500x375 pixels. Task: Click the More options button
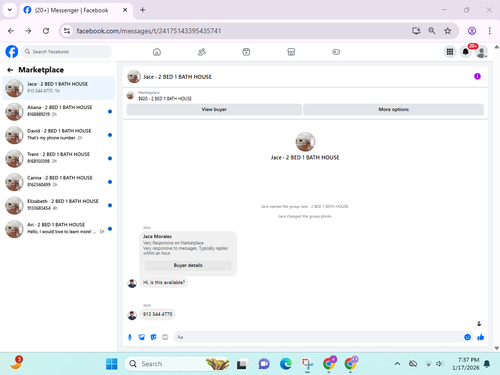click(393, 109)
